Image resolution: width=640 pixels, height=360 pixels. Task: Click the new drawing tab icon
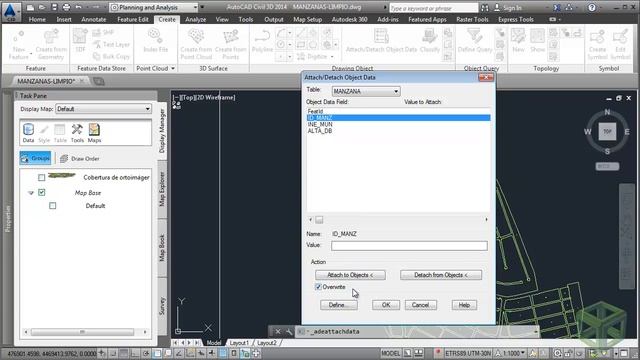[x=99, y=81]
